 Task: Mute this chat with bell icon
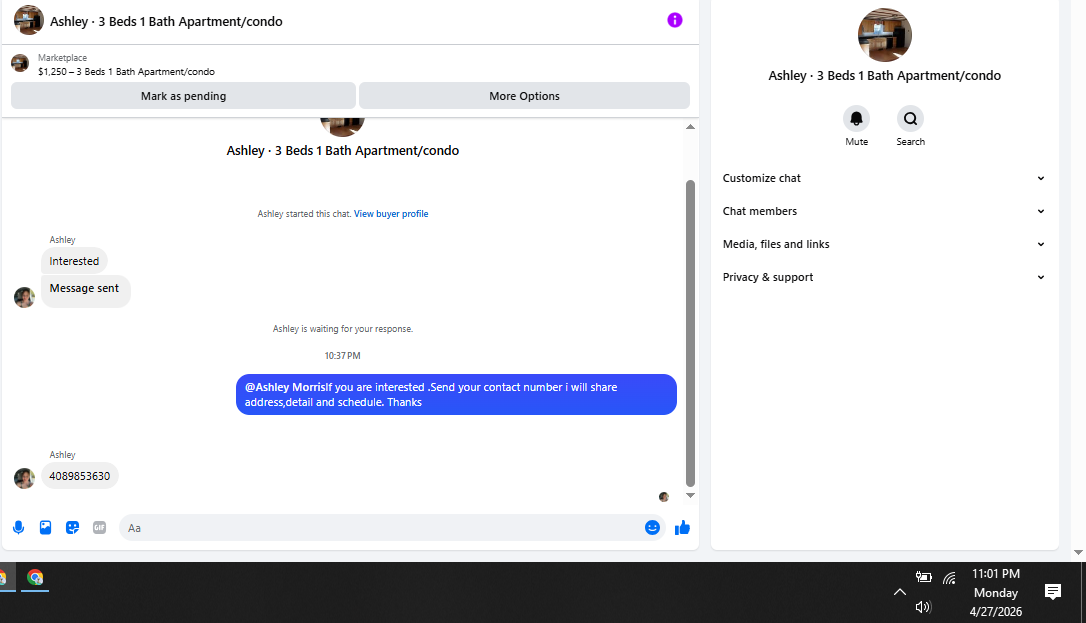pyautogui.click(x=856, y=118)
